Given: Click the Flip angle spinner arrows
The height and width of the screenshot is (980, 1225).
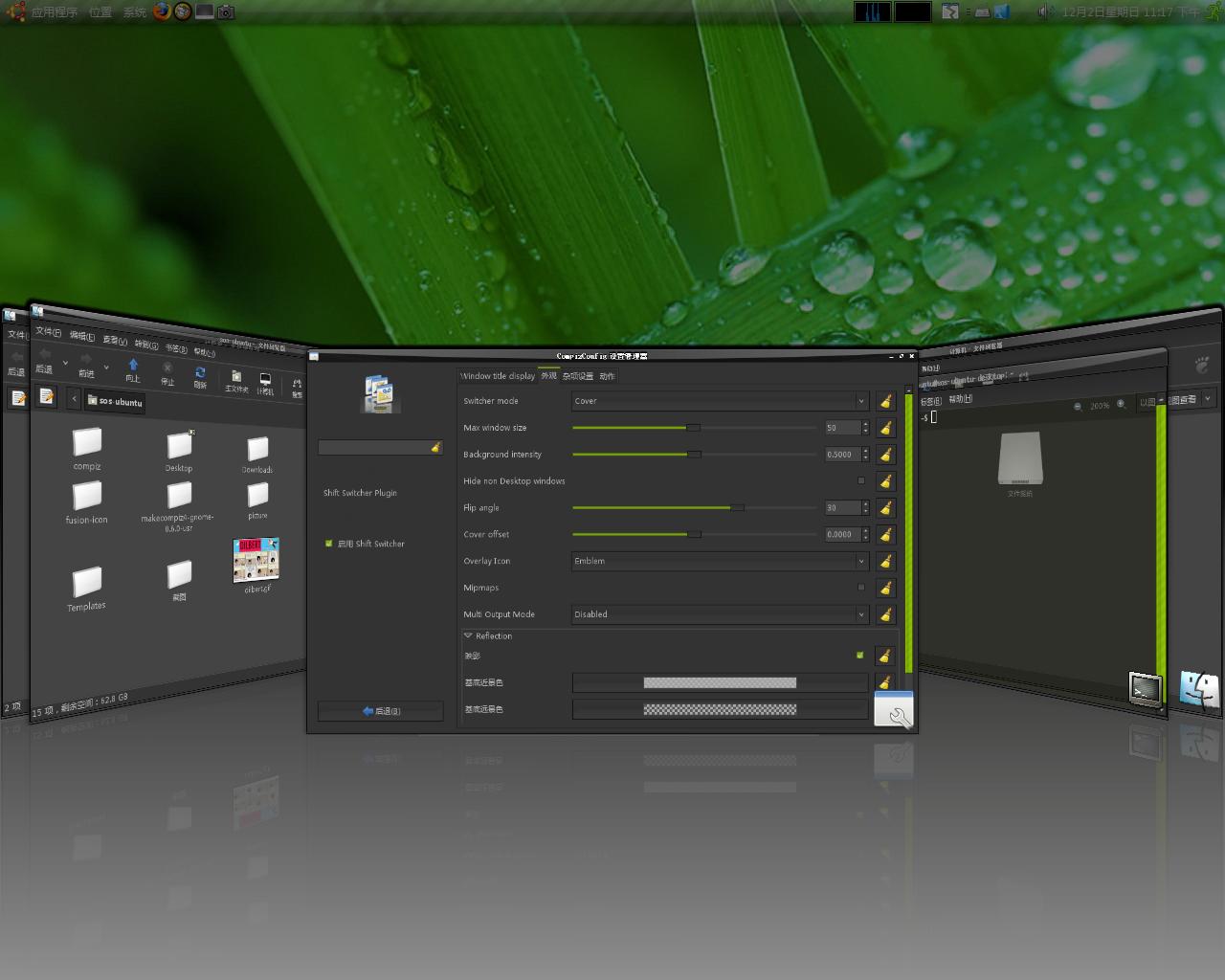Looking at the screenshot, I should (x=865, y=508).
